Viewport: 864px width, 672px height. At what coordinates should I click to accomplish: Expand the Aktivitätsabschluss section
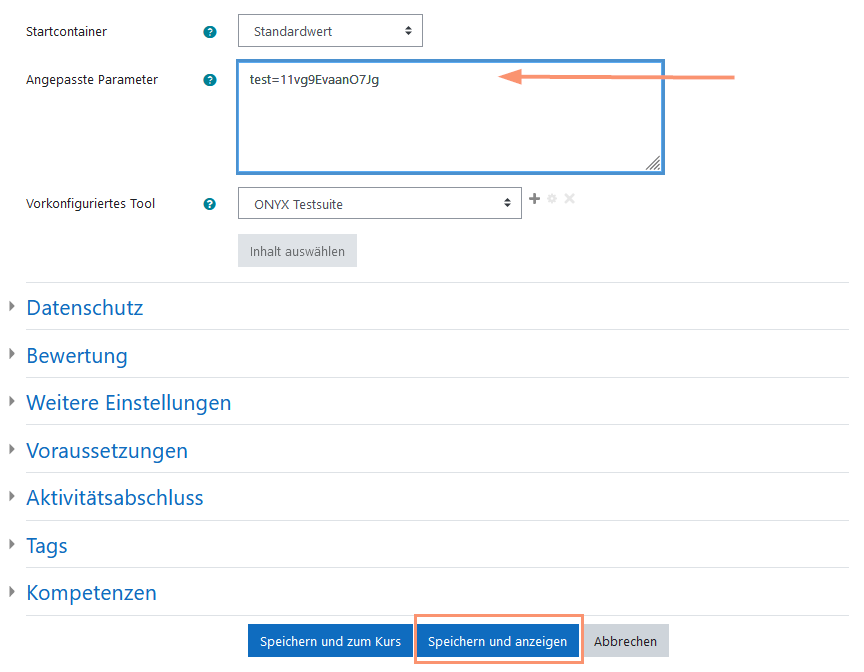click(114, 497)
